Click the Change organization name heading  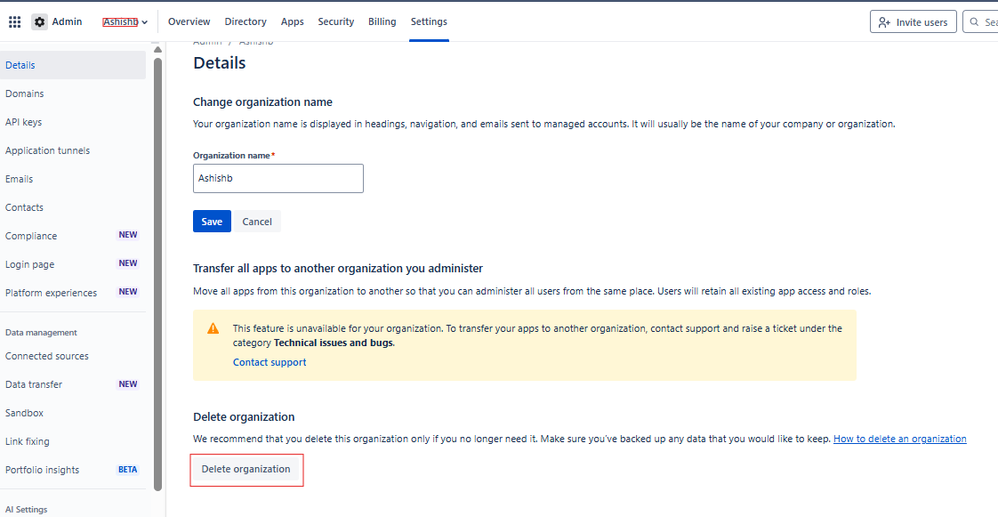(263, 102)
